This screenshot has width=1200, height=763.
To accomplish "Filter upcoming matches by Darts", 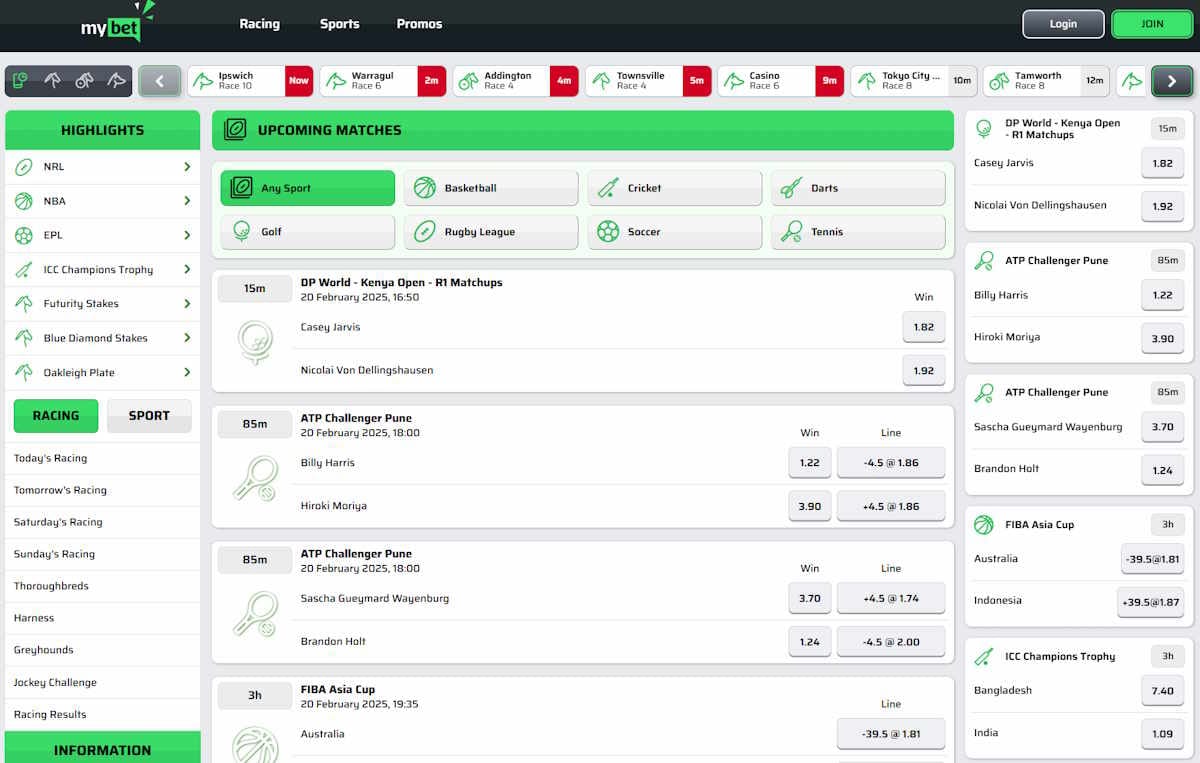I will tap(858, 188).
